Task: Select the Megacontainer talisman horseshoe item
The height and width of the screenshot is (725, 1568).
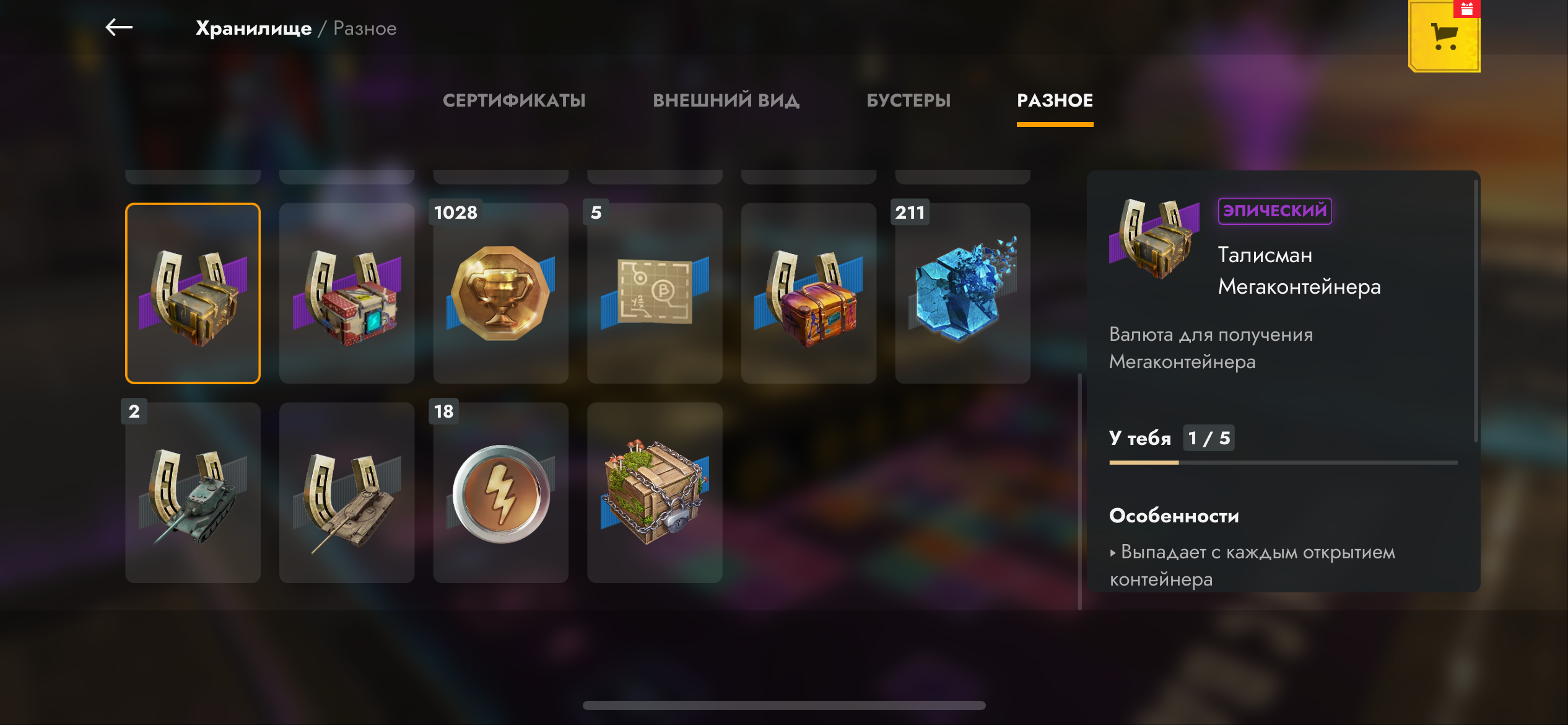Action: click(x=193, y=293)
